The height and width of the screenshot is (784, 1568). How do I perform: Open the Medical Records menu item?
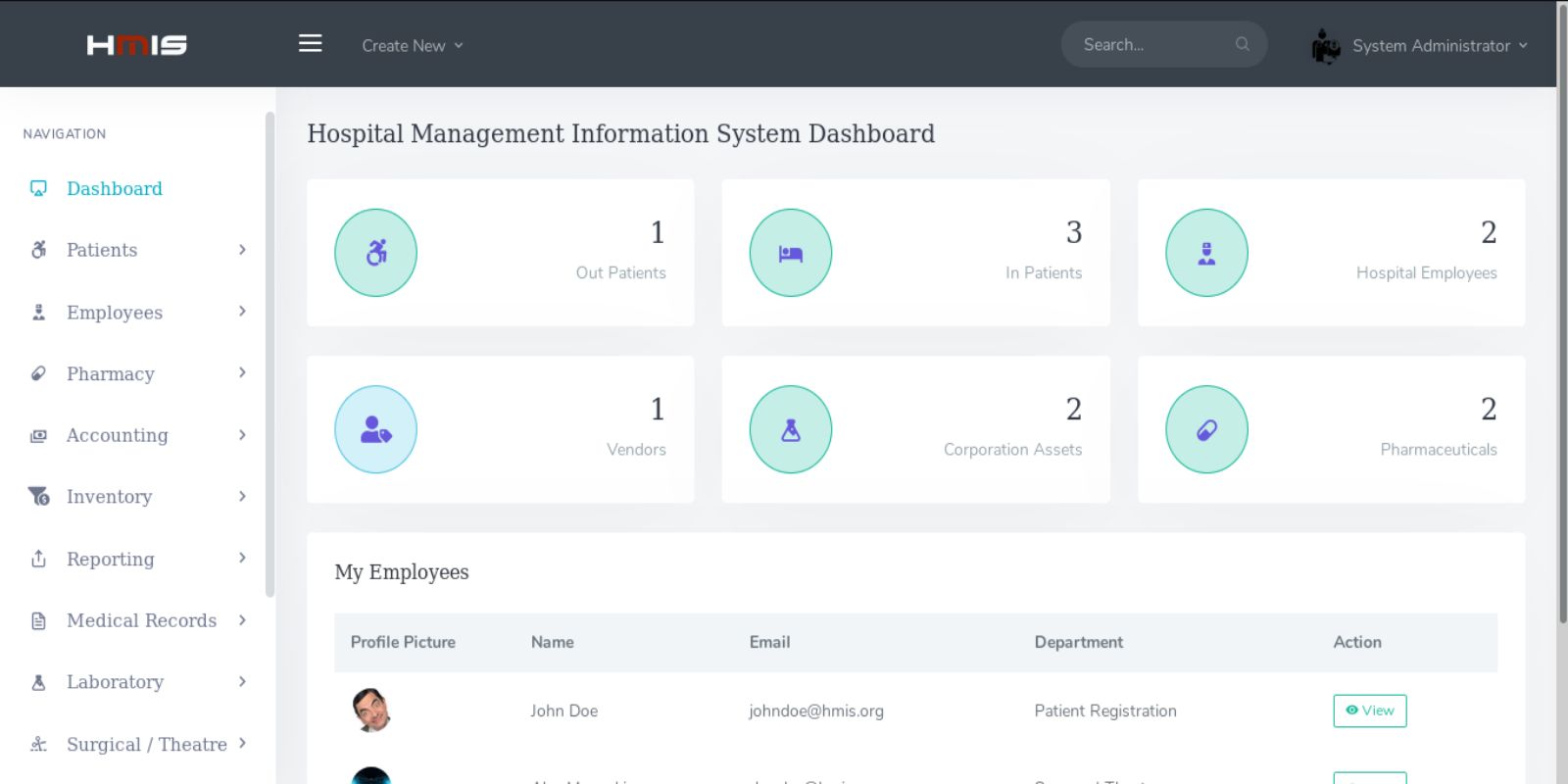click(x=141, y=620)
